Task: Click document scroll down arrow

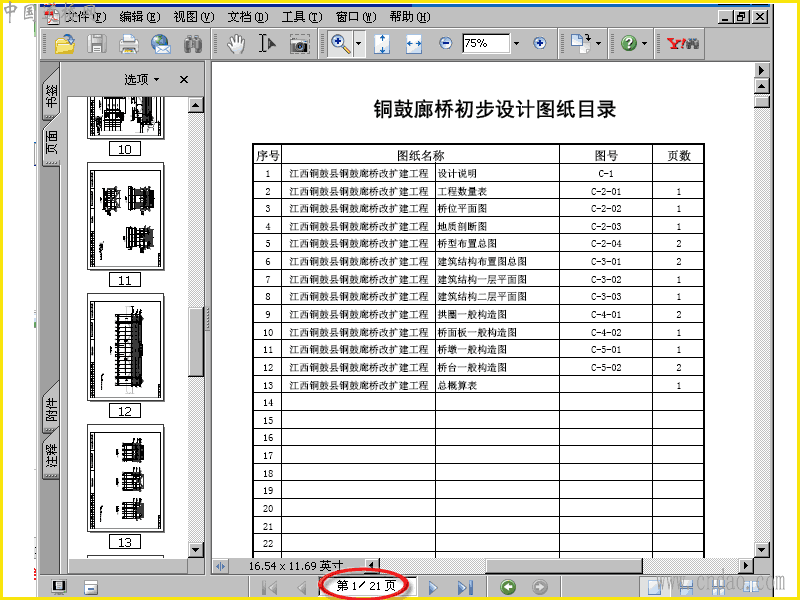Action: coord(762,549)
